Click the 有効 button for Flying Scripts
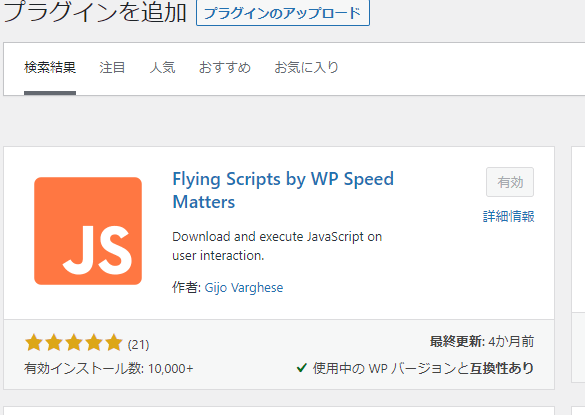 510,182
